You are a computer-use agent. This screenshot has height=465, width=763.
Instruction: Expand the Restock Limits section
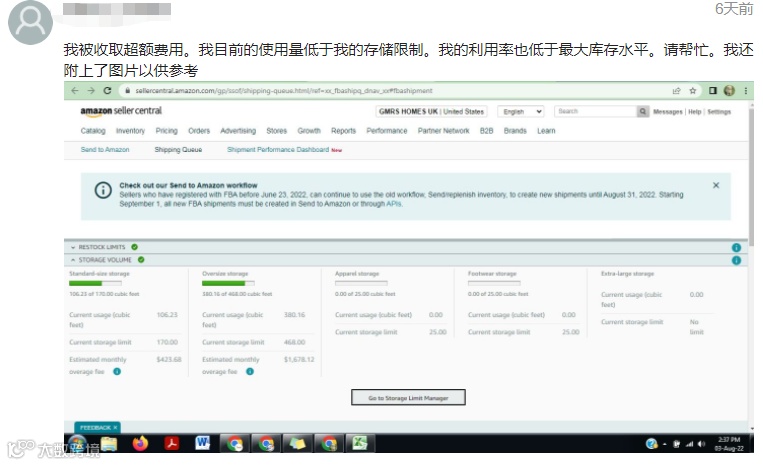[73, 248]
